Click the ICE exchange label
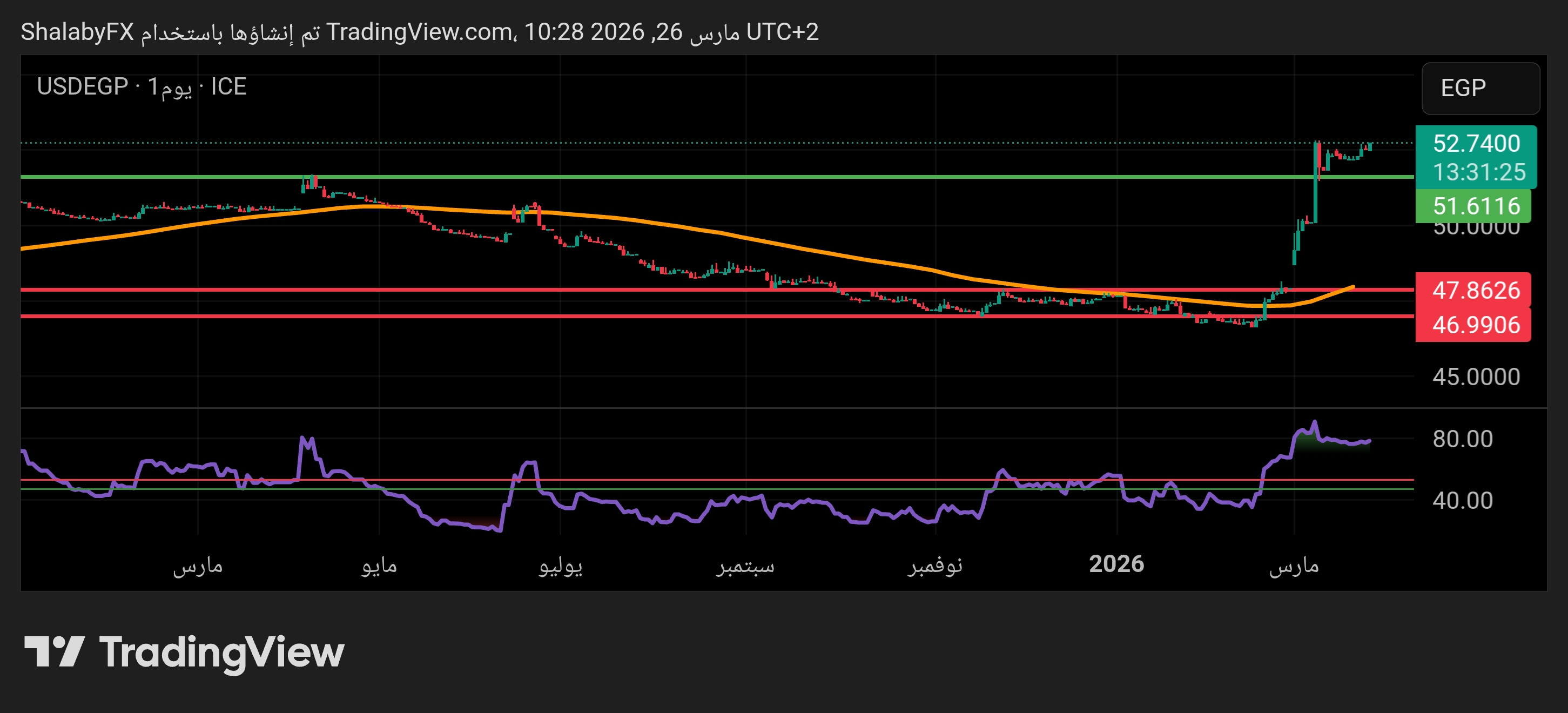The height and width of the screenshot is (713, 1568). tap(228, 86)
